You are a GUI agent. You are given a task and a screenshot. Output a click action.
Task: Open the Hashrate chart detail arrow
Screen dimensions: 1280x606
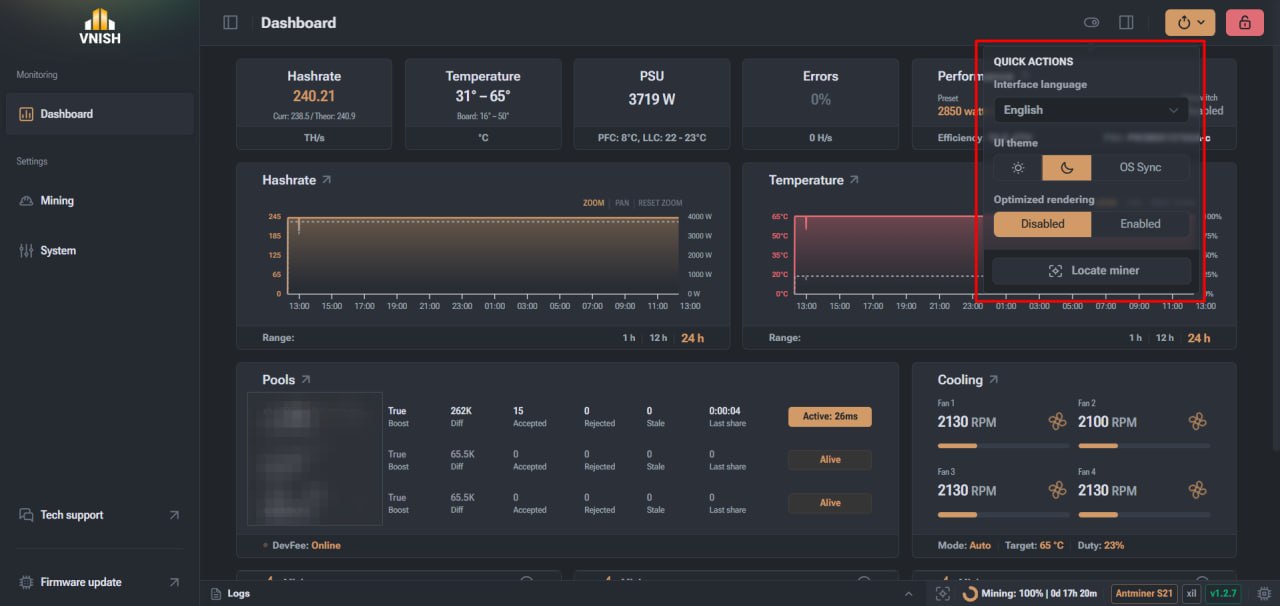(326, 180)
